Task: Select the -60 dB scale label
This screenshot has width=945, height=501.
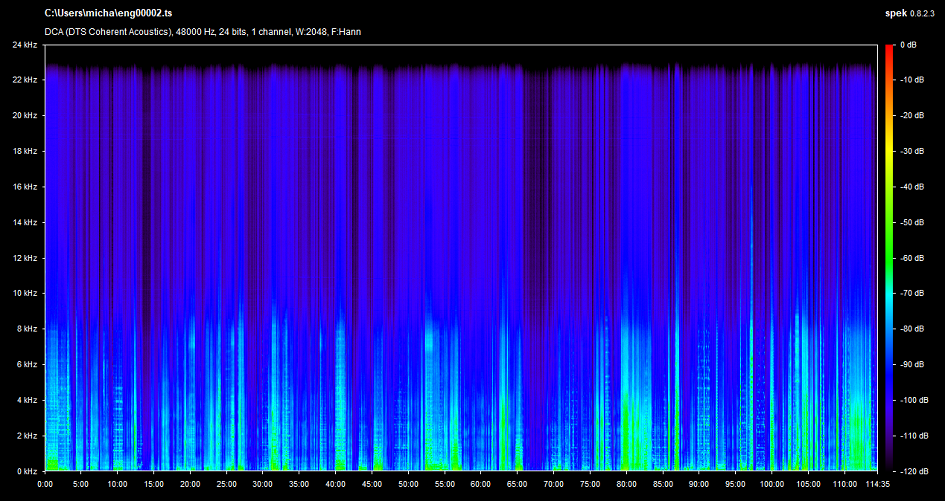Action: [x=910, y=258]
